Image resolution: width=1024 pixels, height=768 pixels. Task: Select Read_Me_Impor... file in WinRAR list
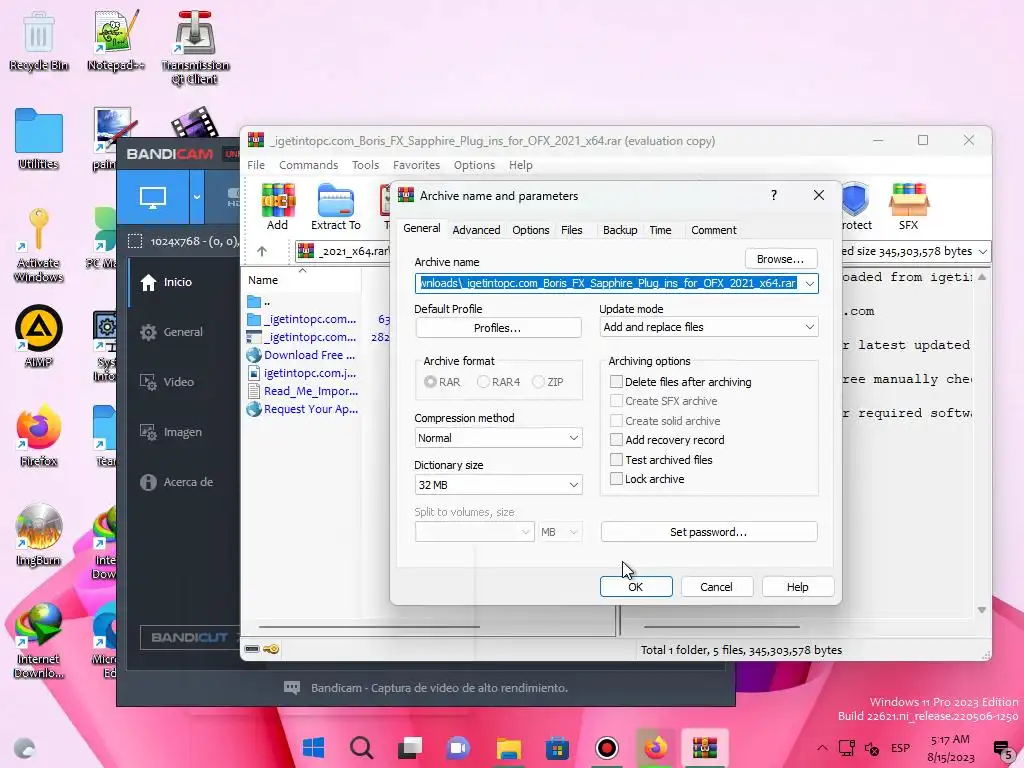pos(303,391)
